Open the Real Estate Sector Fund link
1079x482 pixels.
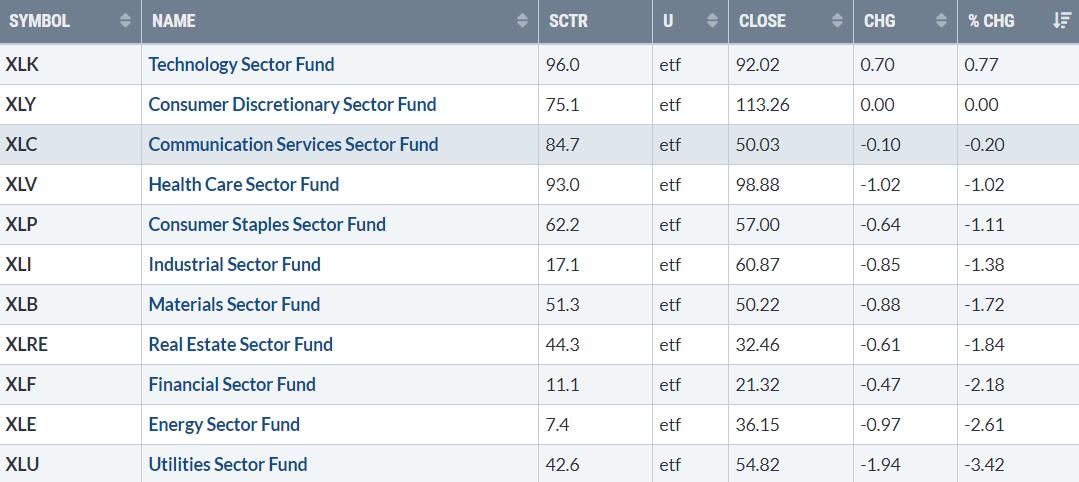240,344
